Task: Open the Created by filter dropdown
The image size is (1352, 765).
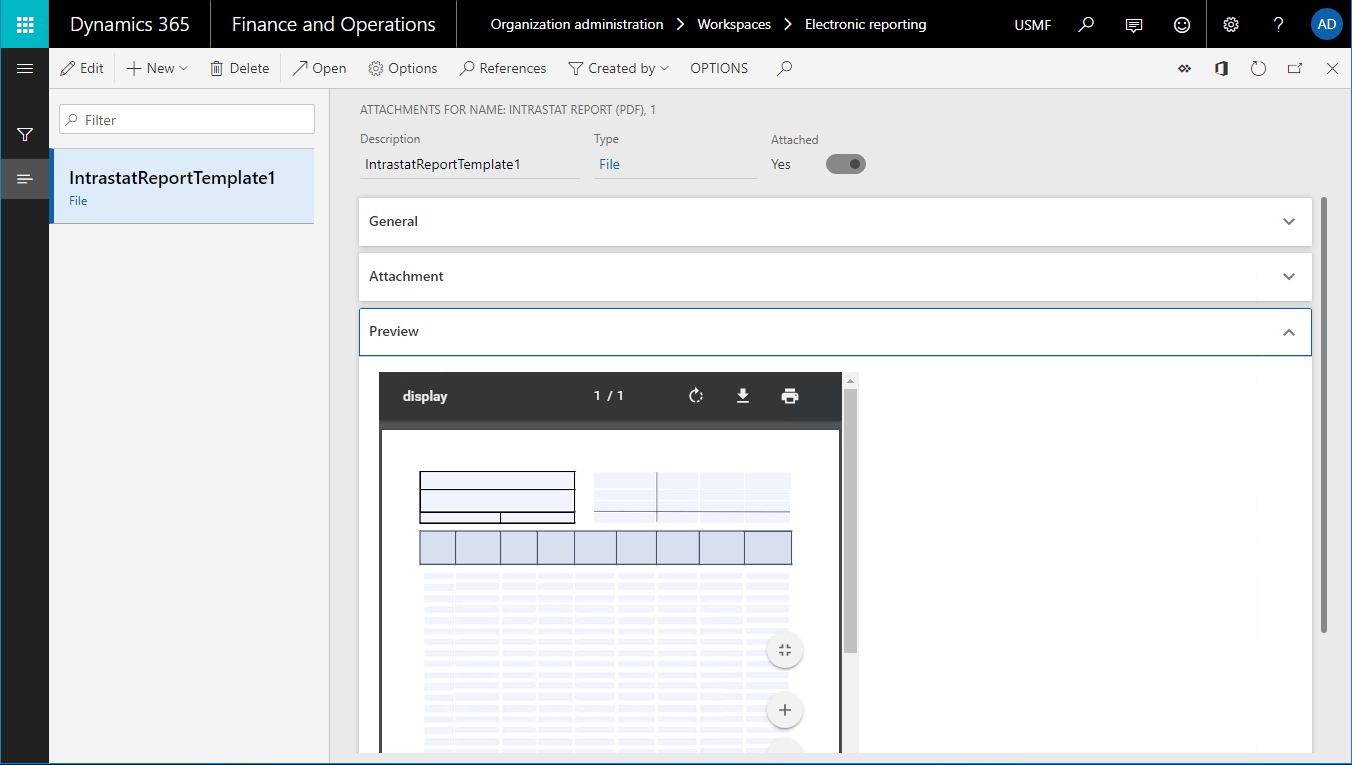Action: [x=618, y=68]
